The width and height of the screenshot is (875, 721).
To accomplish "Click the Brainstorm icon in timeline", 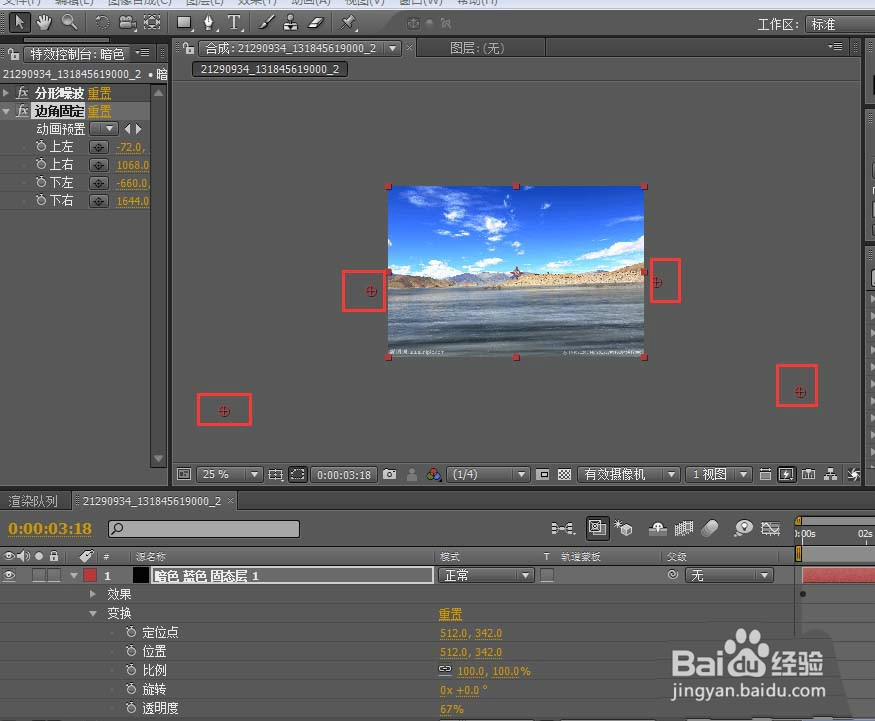I will [743, 528].
